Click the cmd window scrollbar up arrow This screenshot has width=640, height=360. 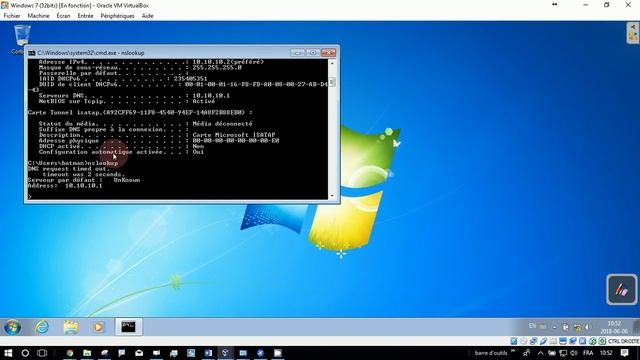(x=332, y=63)
